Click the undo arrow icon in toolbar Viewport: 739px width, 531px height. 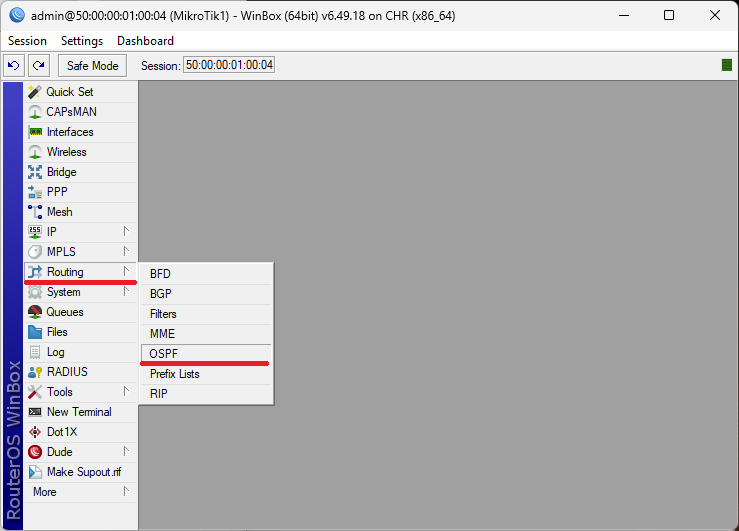coord(14,65)
